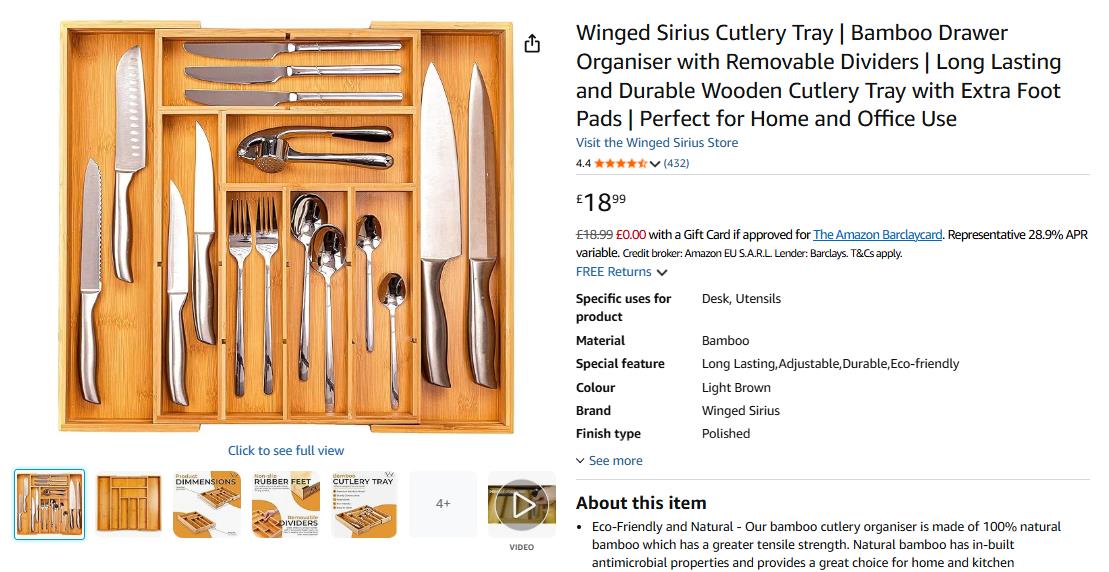
Task: Select the empty bamboo tray thumbnail
Action: (129, 505)
